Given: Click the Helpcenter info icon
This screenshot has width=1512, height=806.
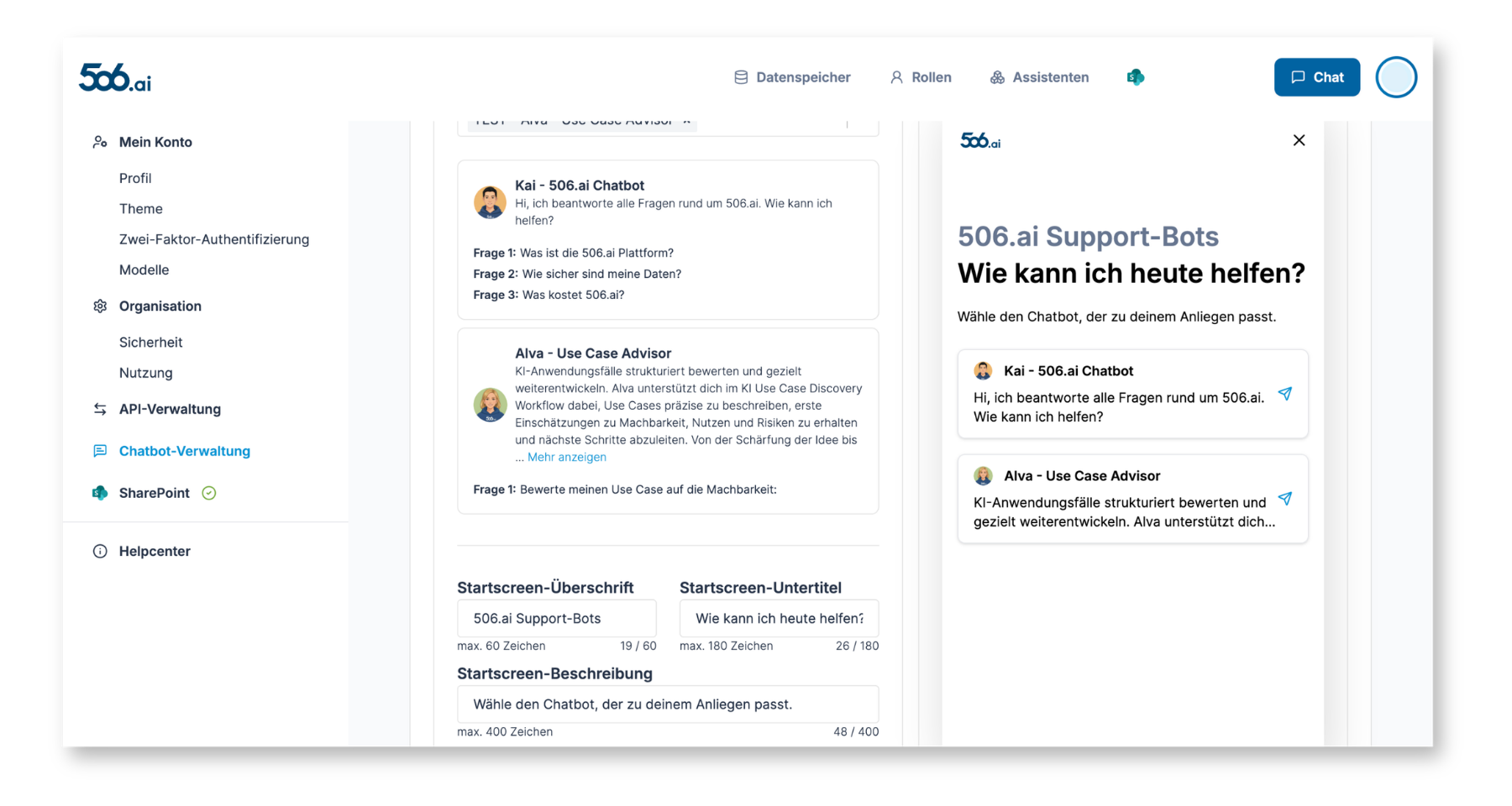Looking at the screenshot, I should (x=100, y=551).
